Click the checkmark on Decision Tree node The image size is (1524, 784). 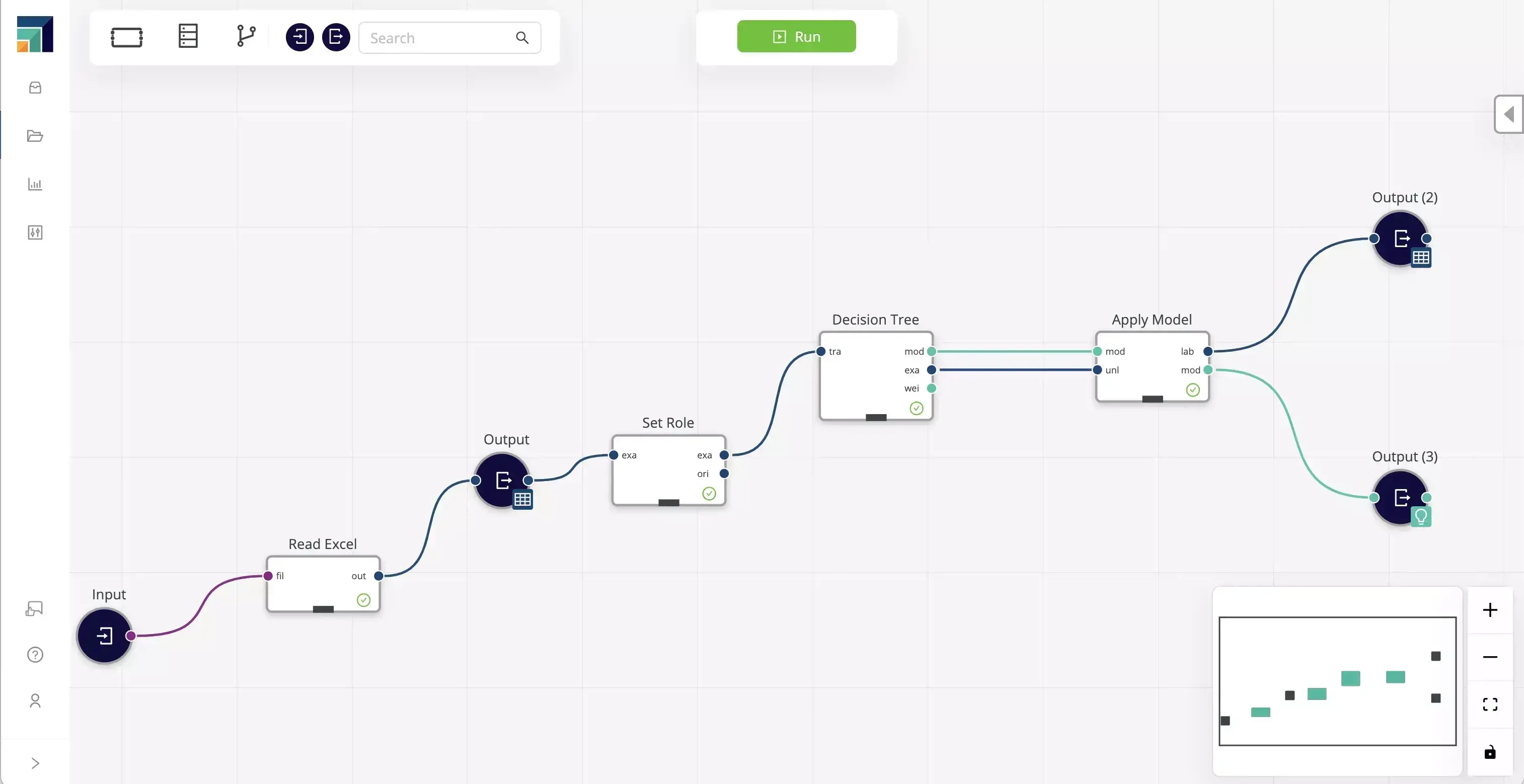(917, 407)
